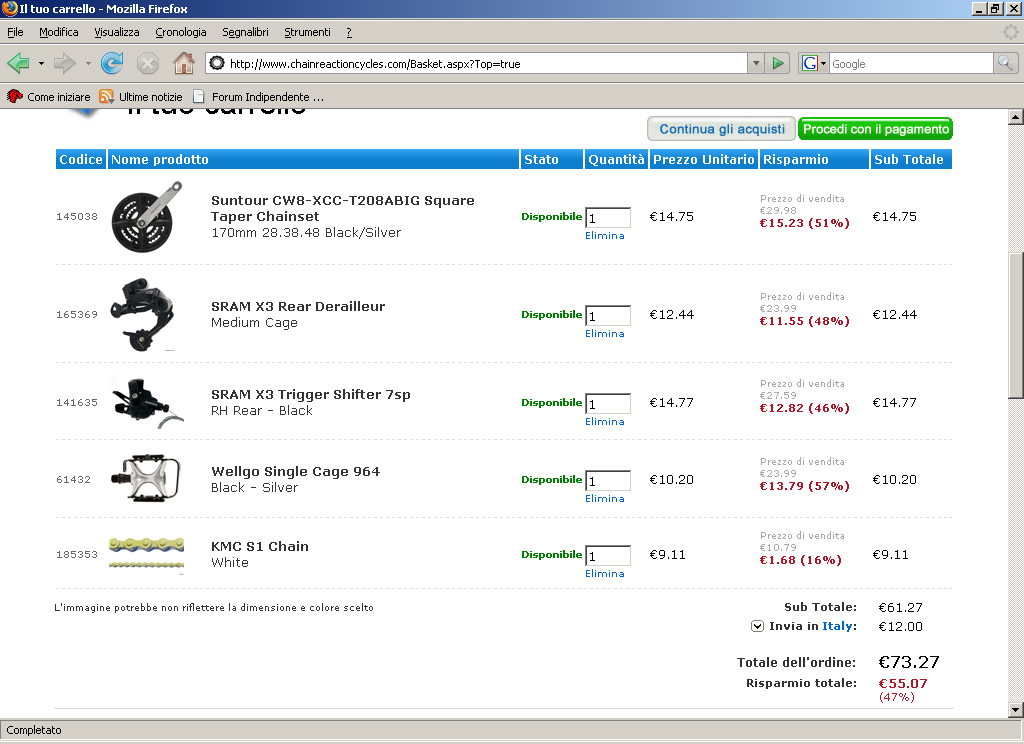Click the scrollbar up arrow
Screen dimensions: 1024x744
click(x=1016, y=117)
